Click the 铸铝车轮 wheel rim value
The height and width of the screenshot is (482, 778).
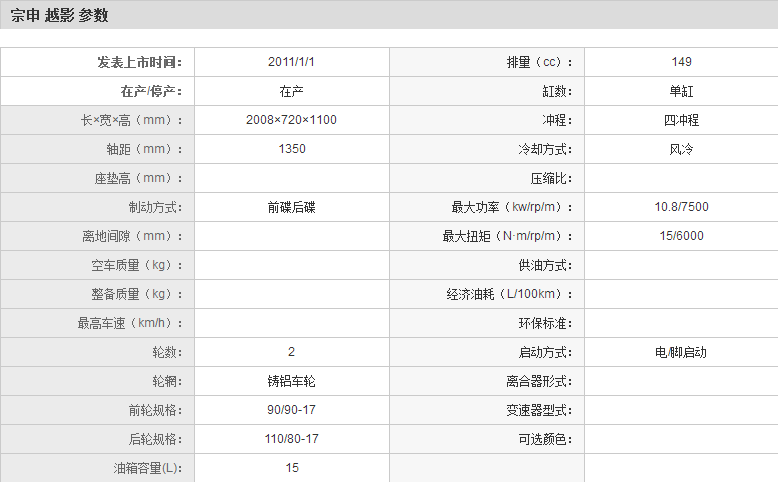(291, 381)
